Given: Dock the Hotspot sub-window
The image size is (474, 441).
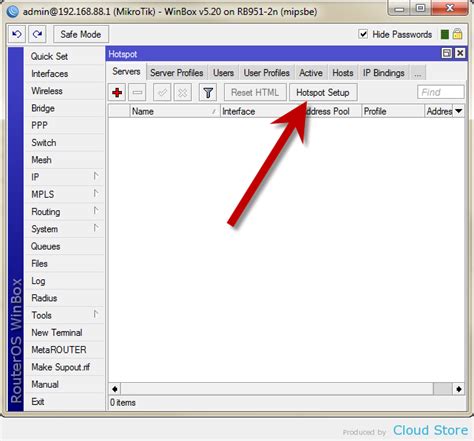Looking at the screenshot, I should pos(447,53).
